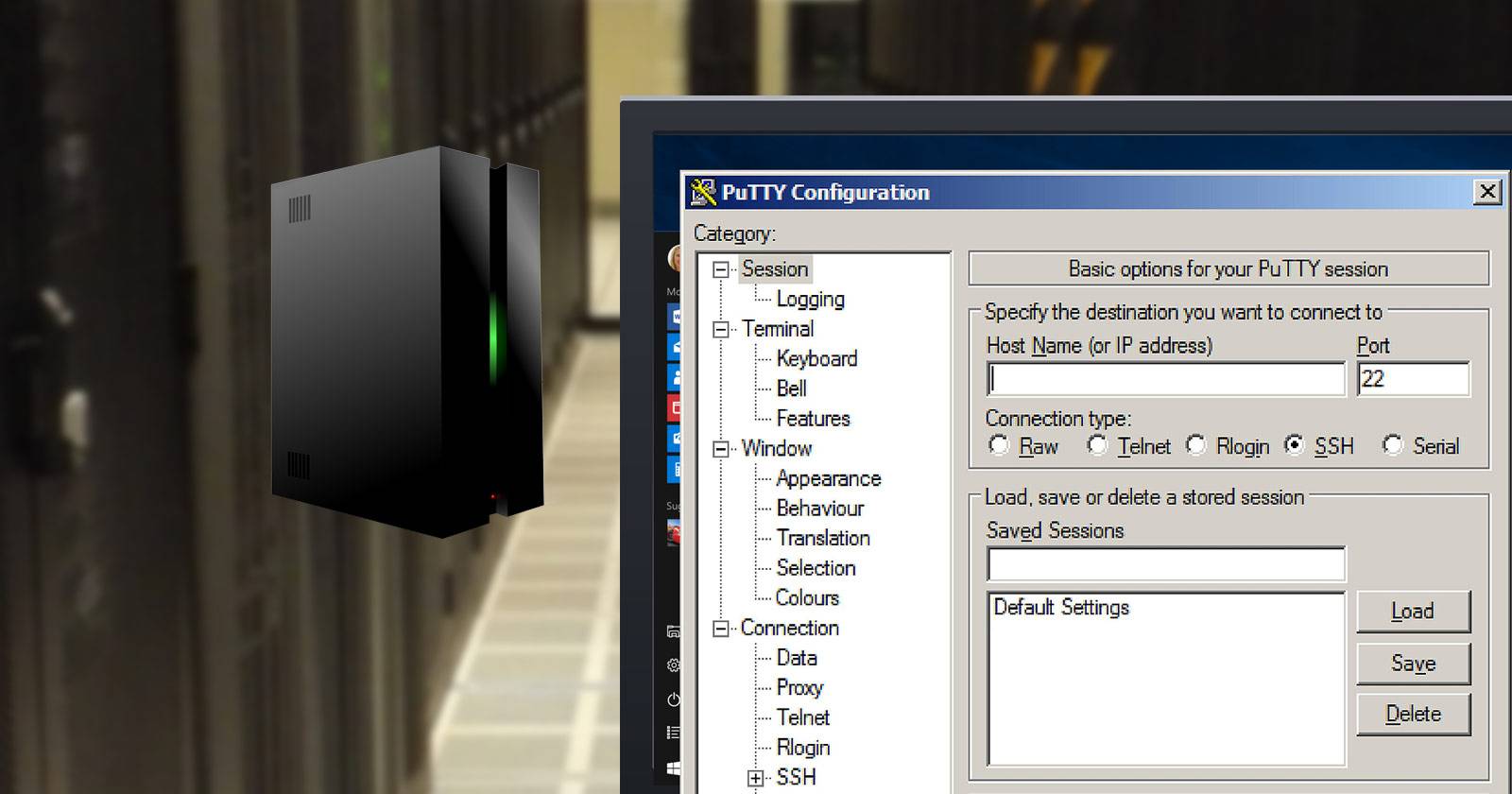The image size is (1512, 794).
Task: Click the Power icon in Start menu
Action: 673,699
